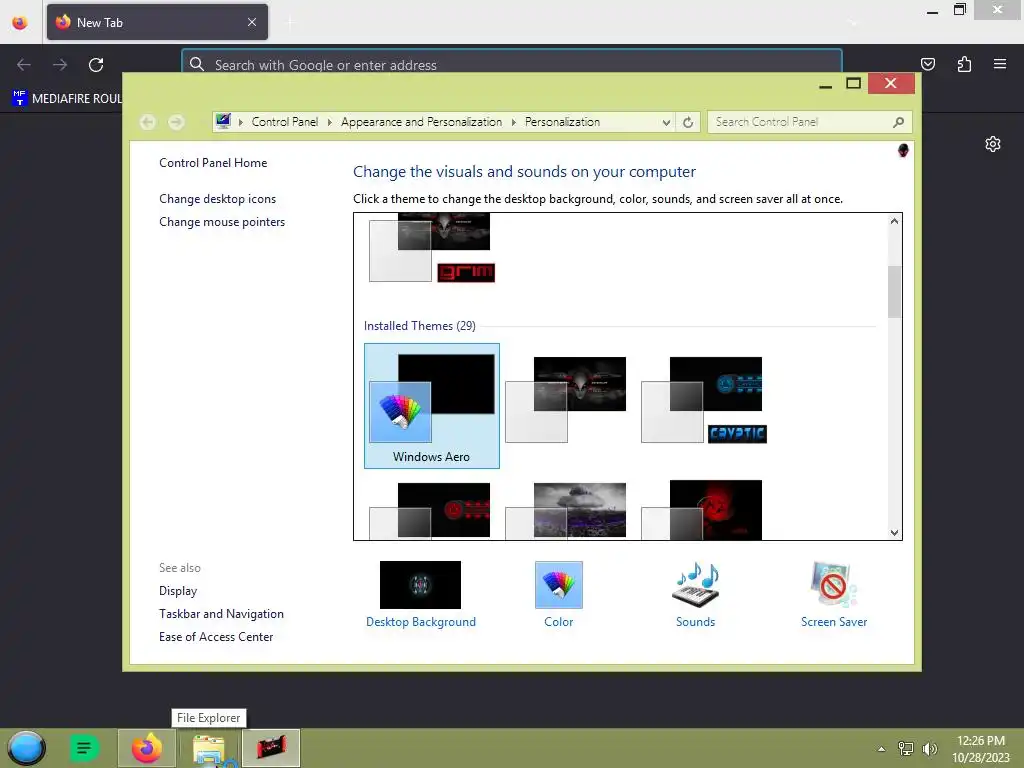The height and width of the screenshot is (768, 1024).
Task: Switch to Firefox from the taskbar
Action: click(x=147, y=748)
